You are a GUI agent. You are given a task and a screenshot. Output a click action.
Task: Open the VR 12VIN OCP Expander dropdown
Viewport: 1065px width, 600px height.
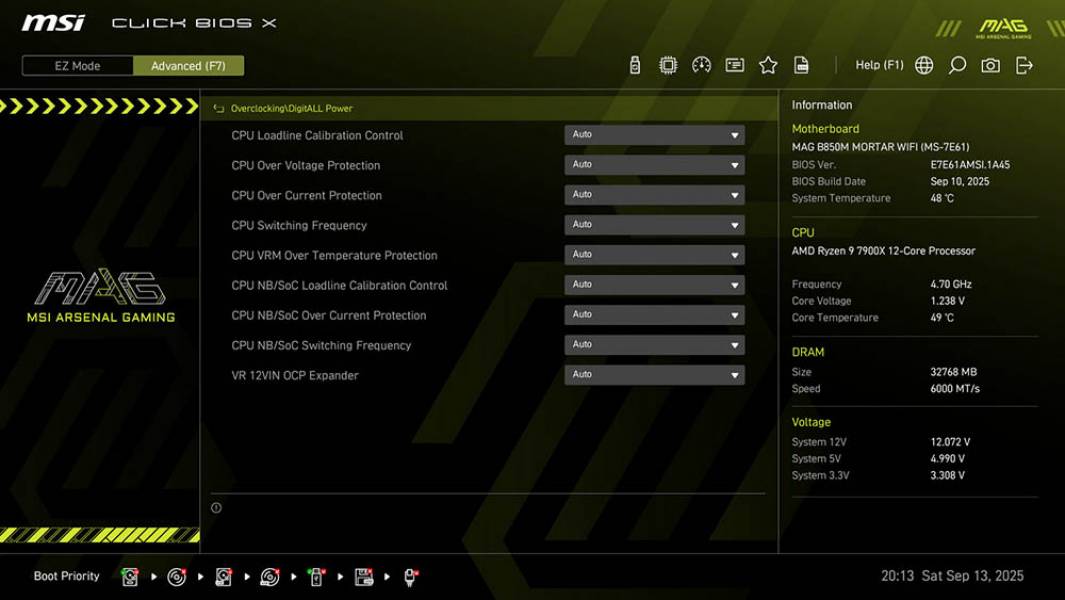[654, 374]
